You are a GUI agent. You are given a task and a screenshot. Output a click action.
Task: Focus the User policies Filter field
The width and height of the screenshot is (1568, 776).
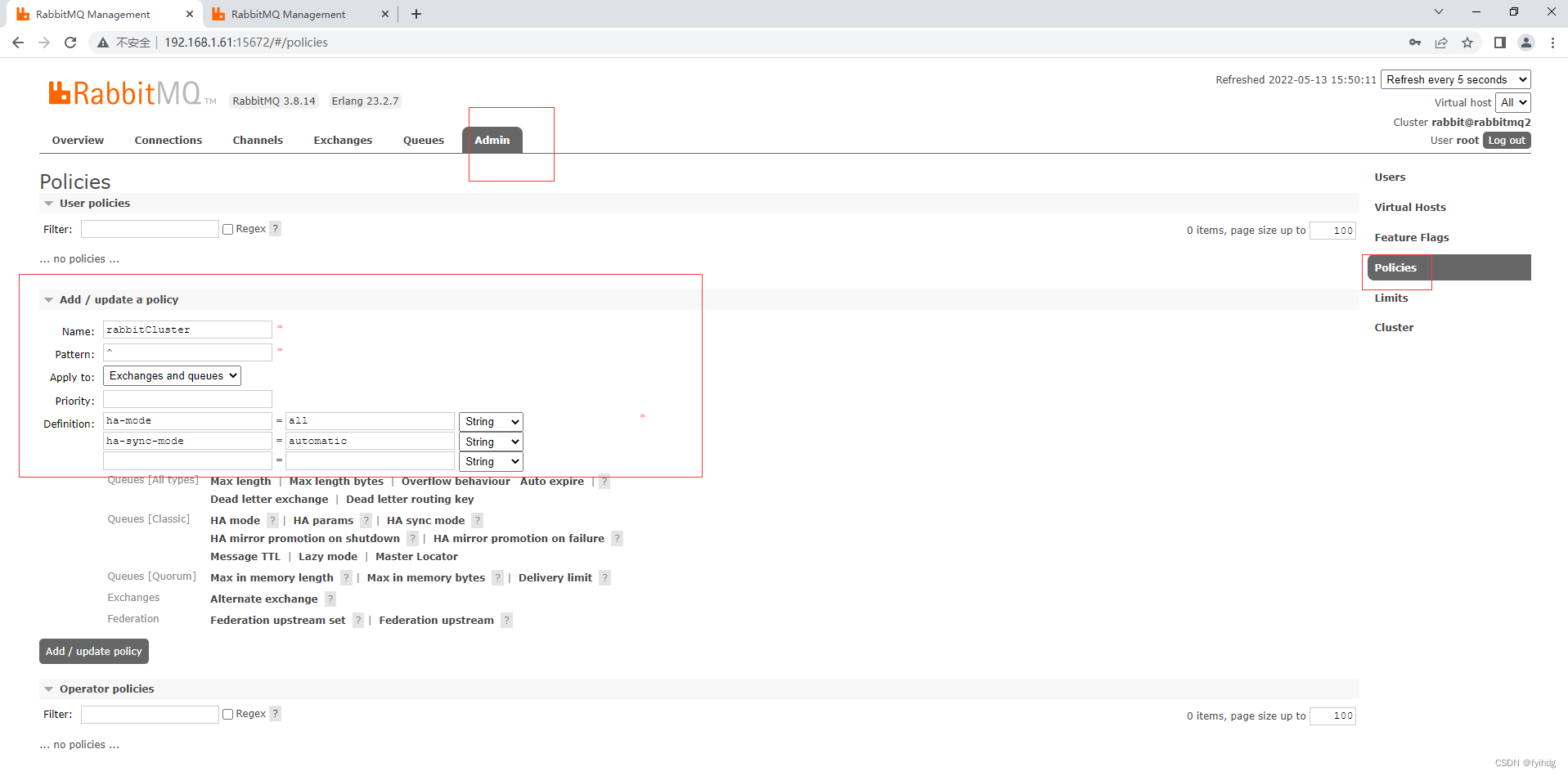click(150, 229)
